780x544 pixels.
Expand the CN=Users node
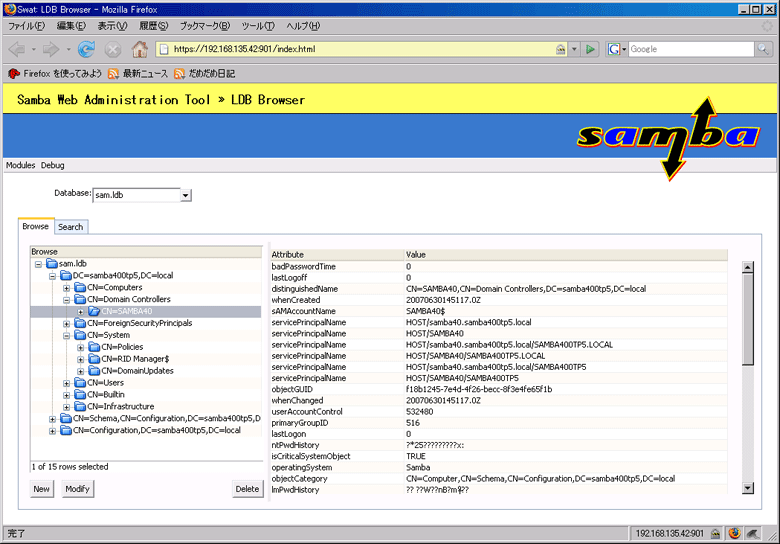[66, 383]
